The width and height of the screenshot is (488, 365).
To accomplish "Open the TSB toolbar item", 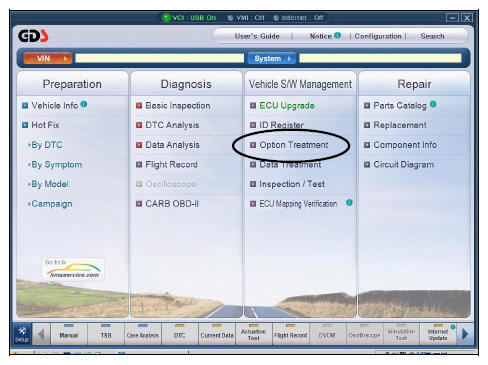I will (106, 334).
